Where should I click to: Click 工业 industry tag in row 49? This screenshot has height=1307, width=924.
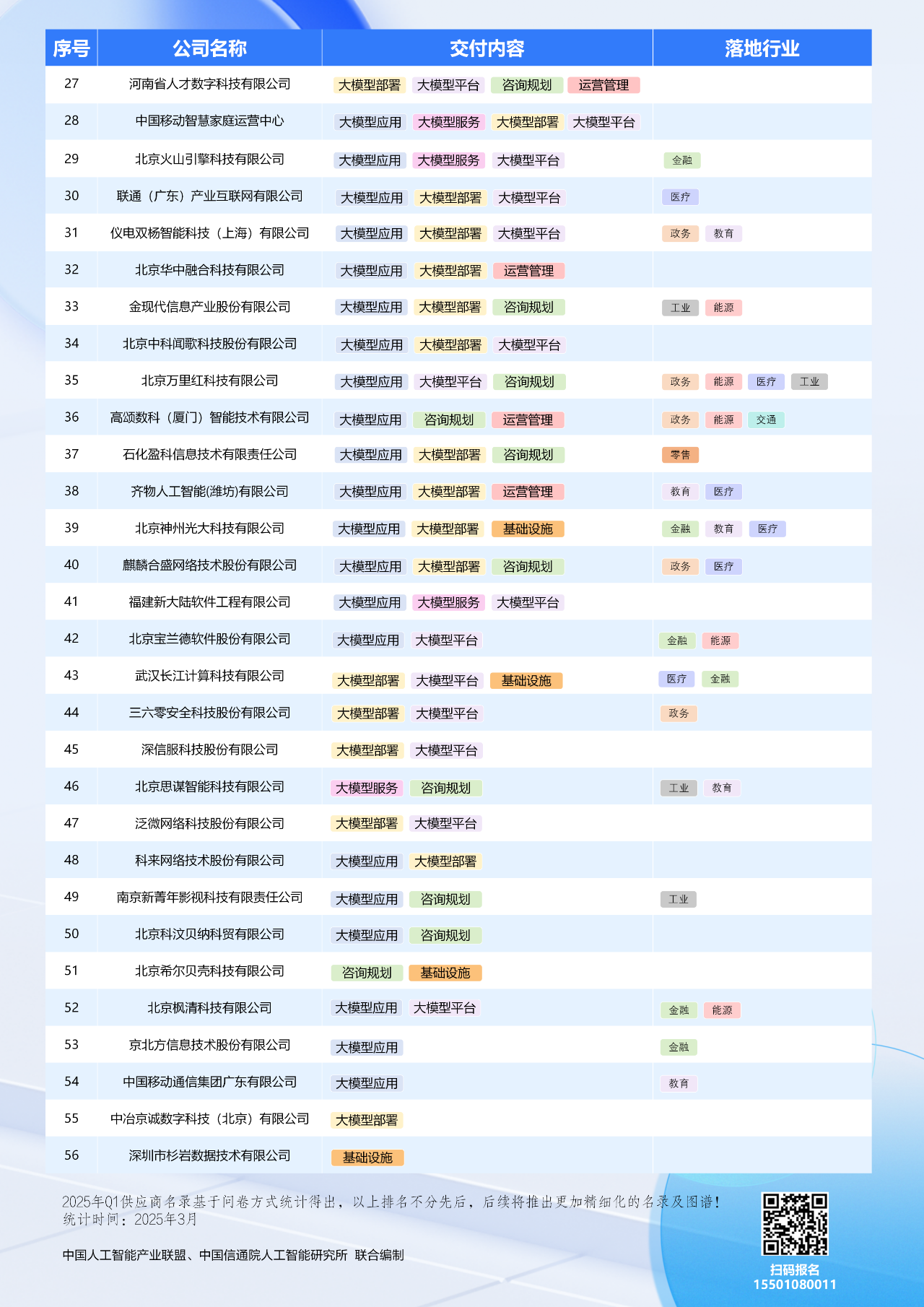pyautogui.click(x=679, y=899)
